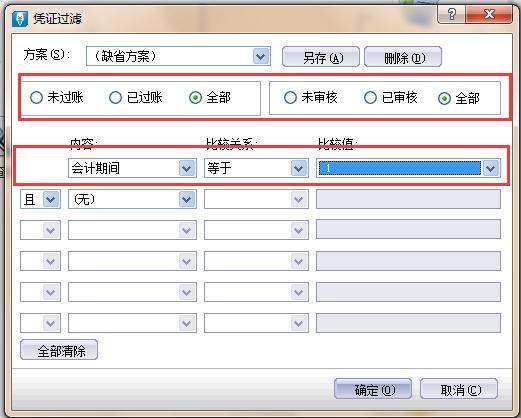Select 全部 in the audit status group
This screenshot has height=418, width=521.
coord(444,99)
